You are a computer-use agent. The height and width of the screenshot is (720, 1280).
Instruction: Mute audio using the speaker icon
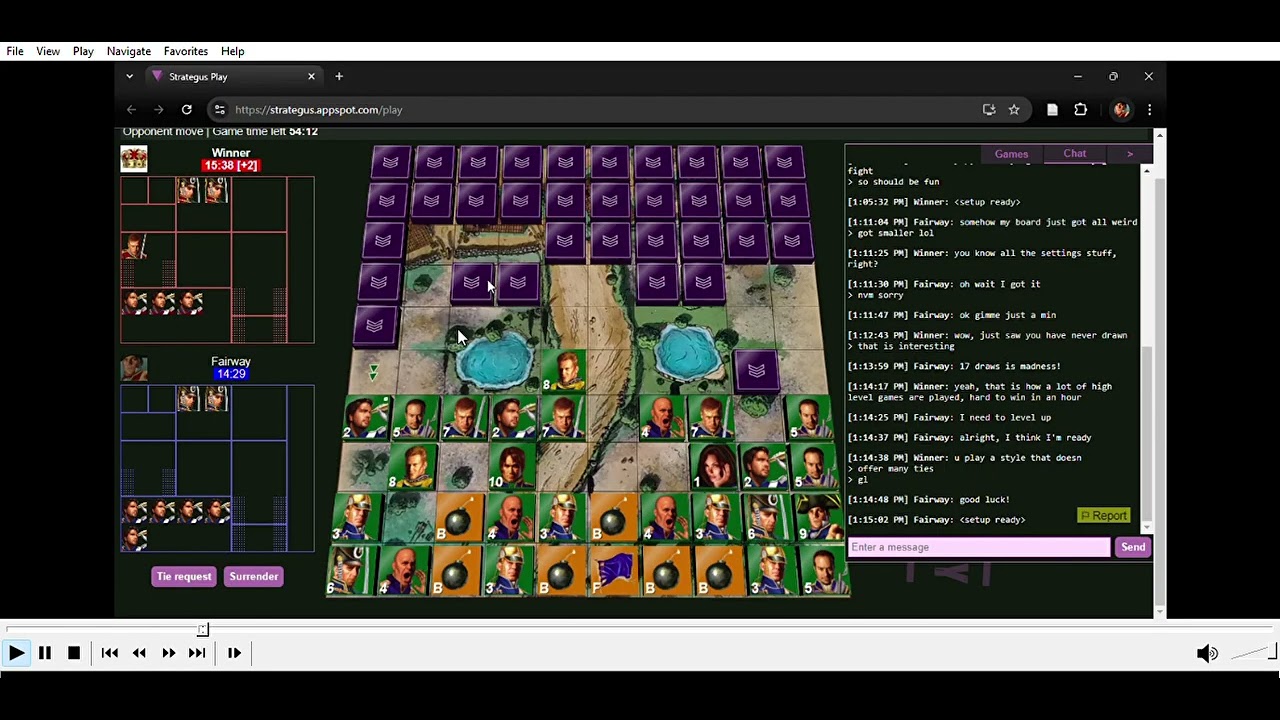coord(1207,653)
